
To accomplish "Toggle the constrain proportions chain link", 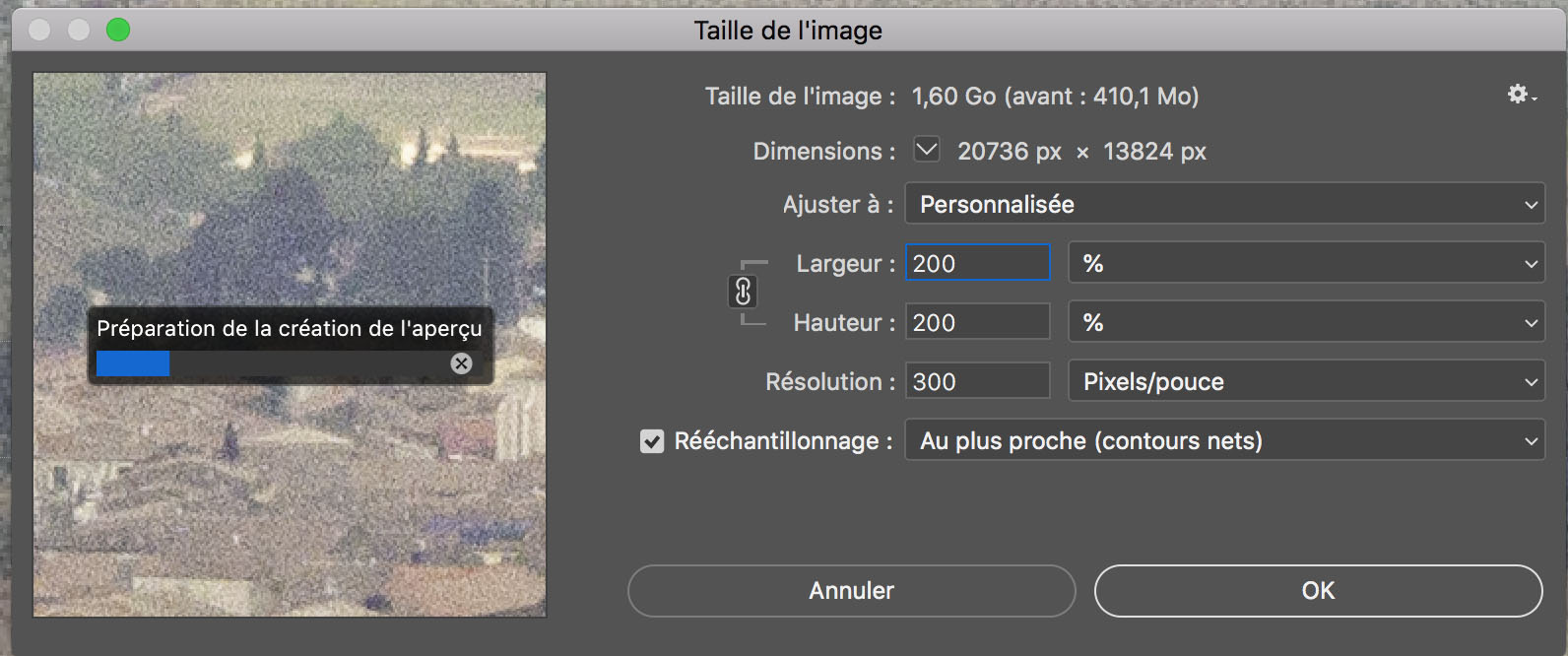I will pos(743,292).
